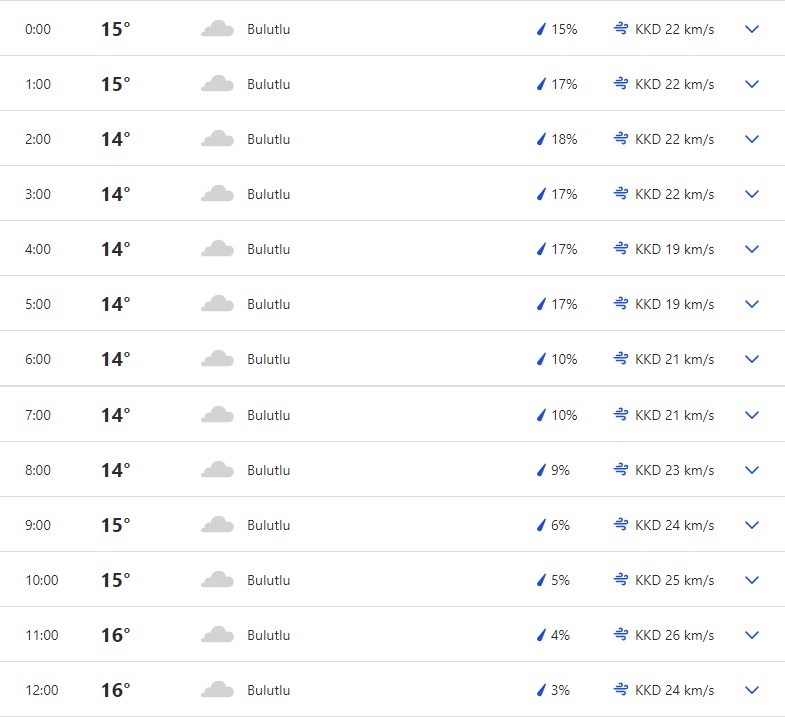Click the raindrop icon next to 18%
Image resolution: width=785 pixels, height=717 pixels.
[541, 139]
